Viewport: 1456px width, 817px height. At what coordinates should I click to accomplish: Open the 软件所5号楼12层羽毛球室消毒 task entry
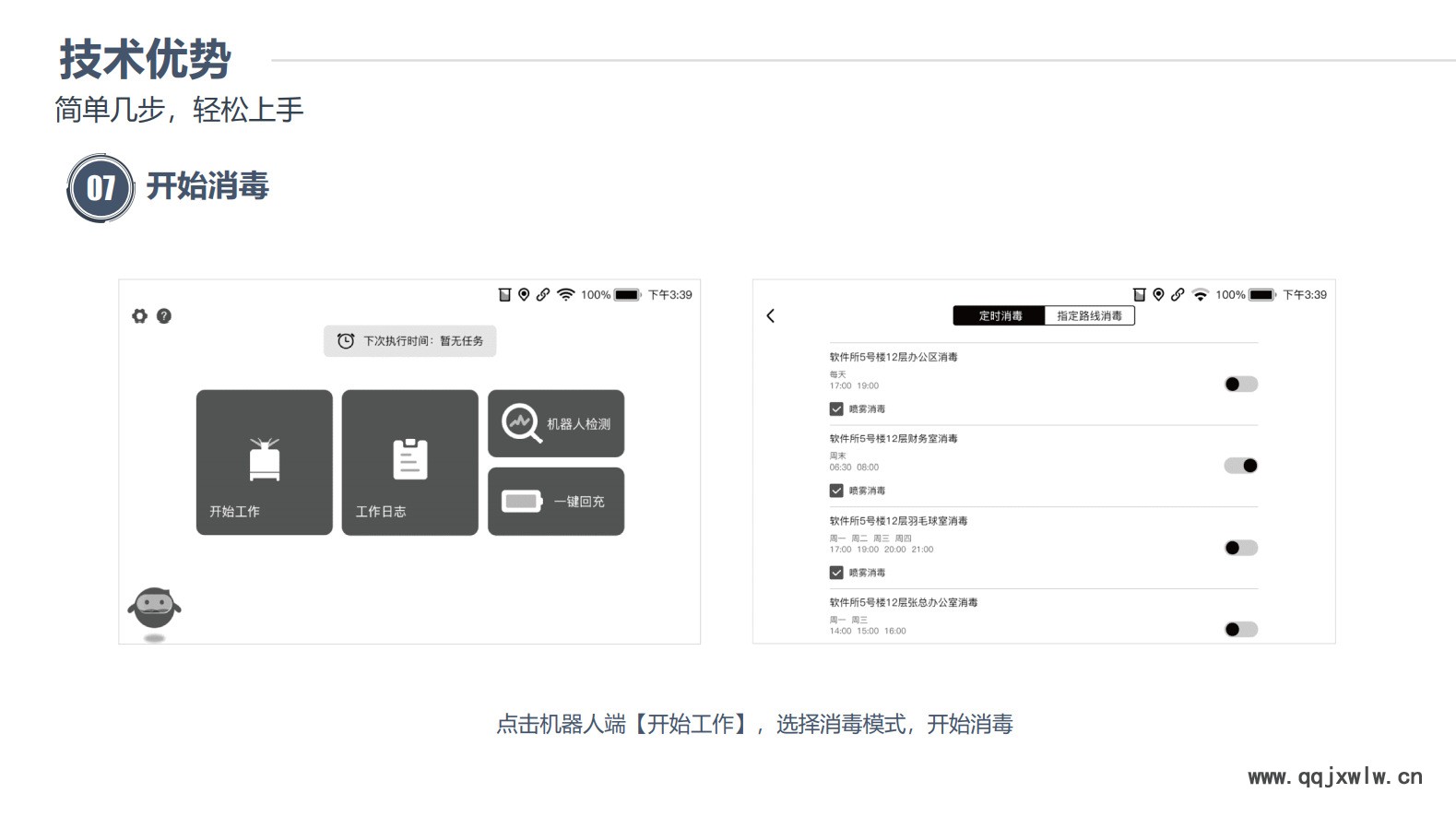pos(898,521)
